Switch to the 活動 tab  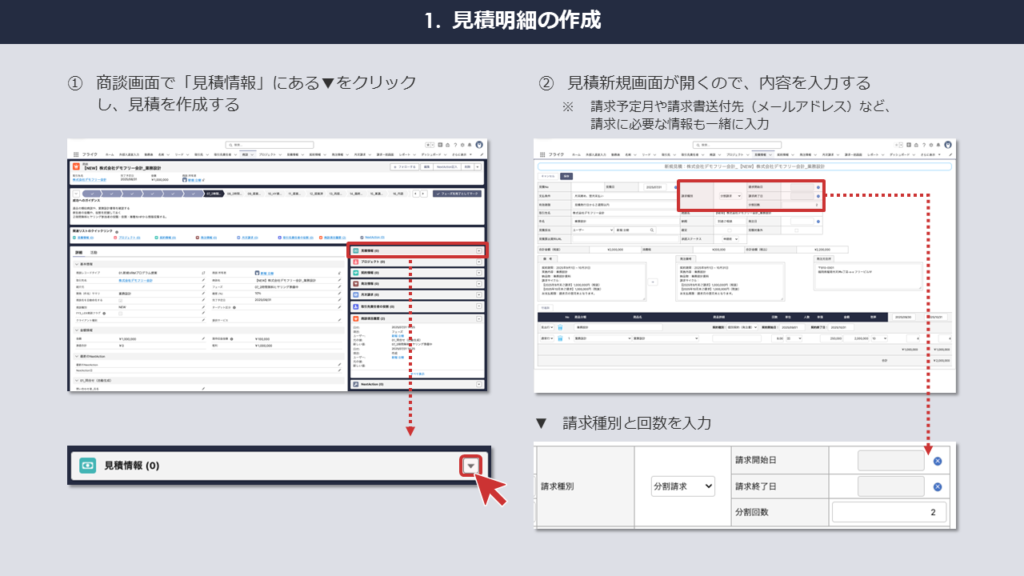tap(95, 255)
